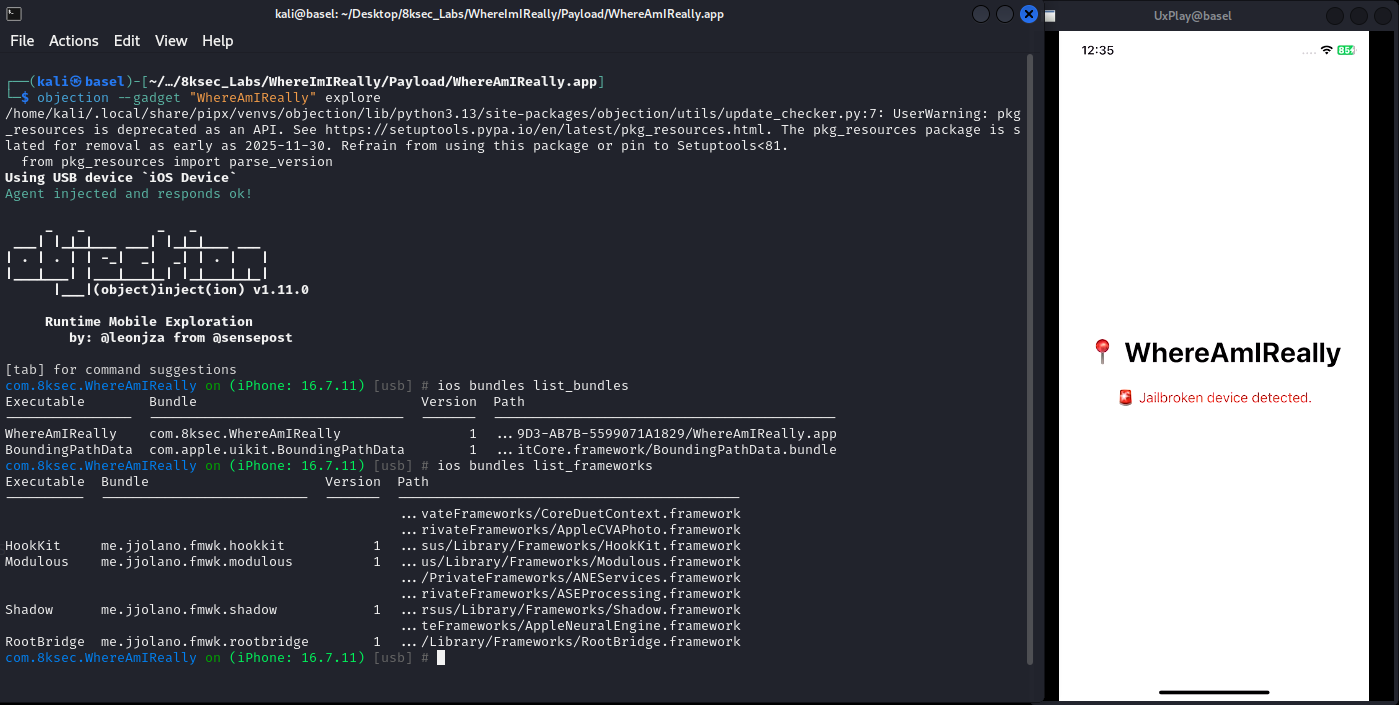Click the HookKit executable name
The image size is (1399, 705).
coord(33,546)
